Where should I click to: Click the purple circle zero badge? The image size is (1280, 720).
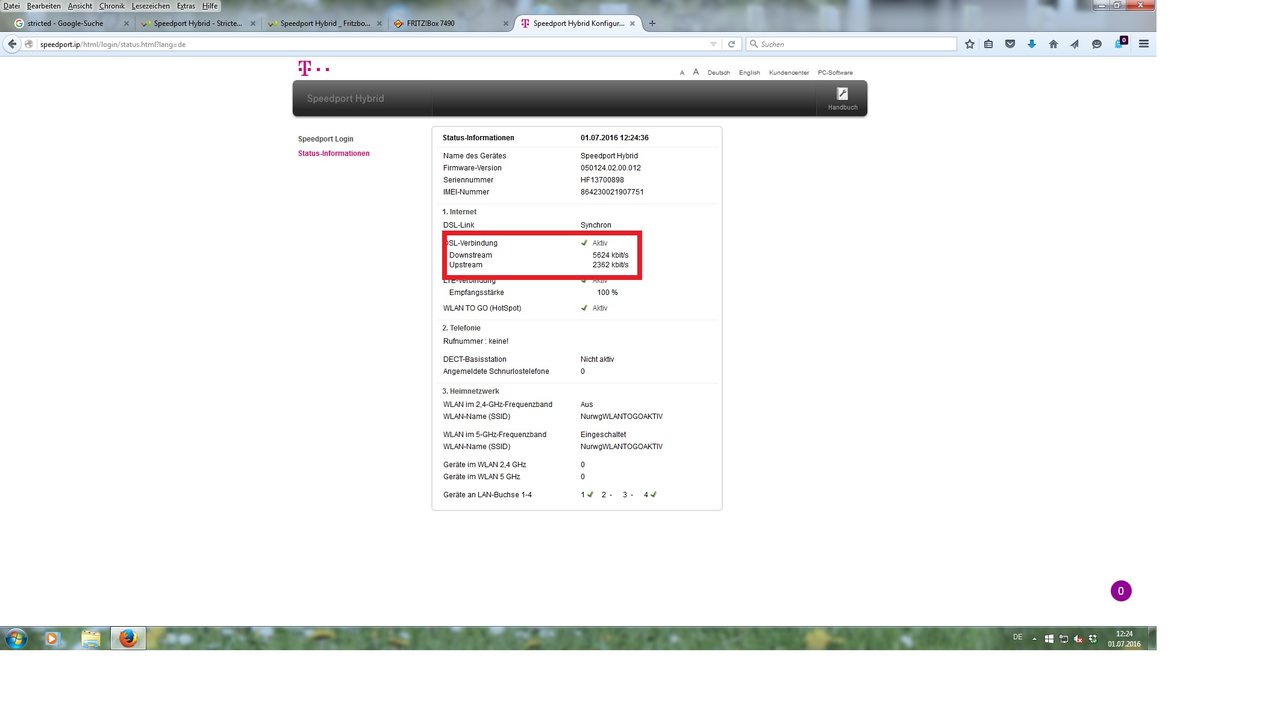pos(1121,591)
